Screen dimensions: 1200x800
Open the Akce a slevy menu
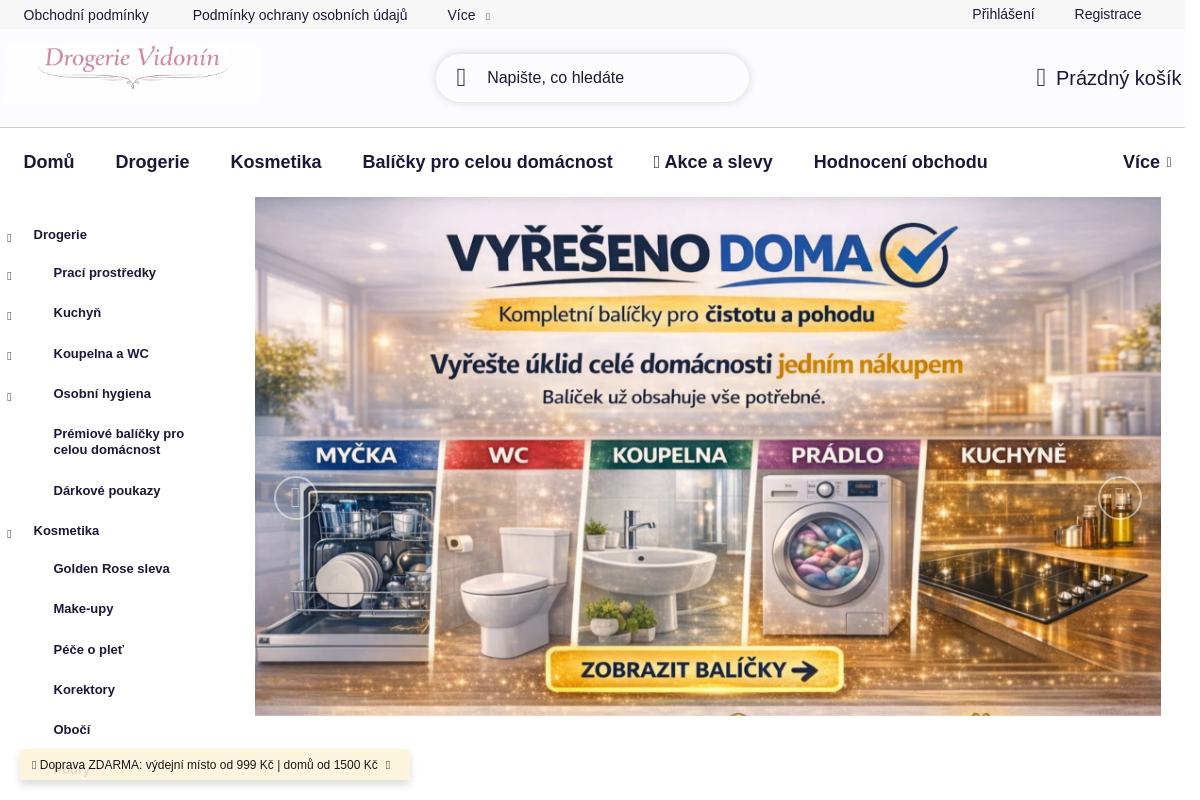tap(713, 162)
